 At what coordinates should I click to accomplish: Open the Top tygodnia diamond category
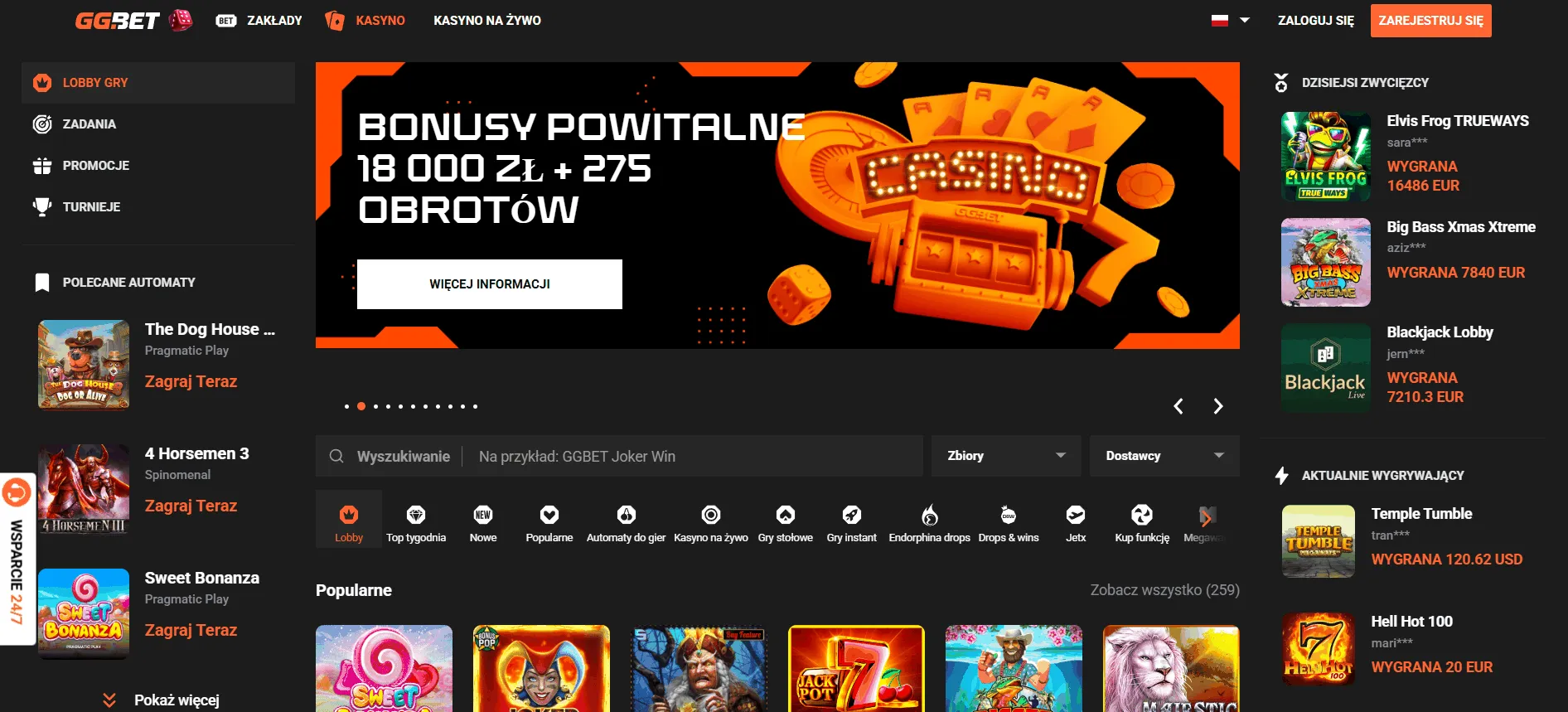[x=416, y=516]
